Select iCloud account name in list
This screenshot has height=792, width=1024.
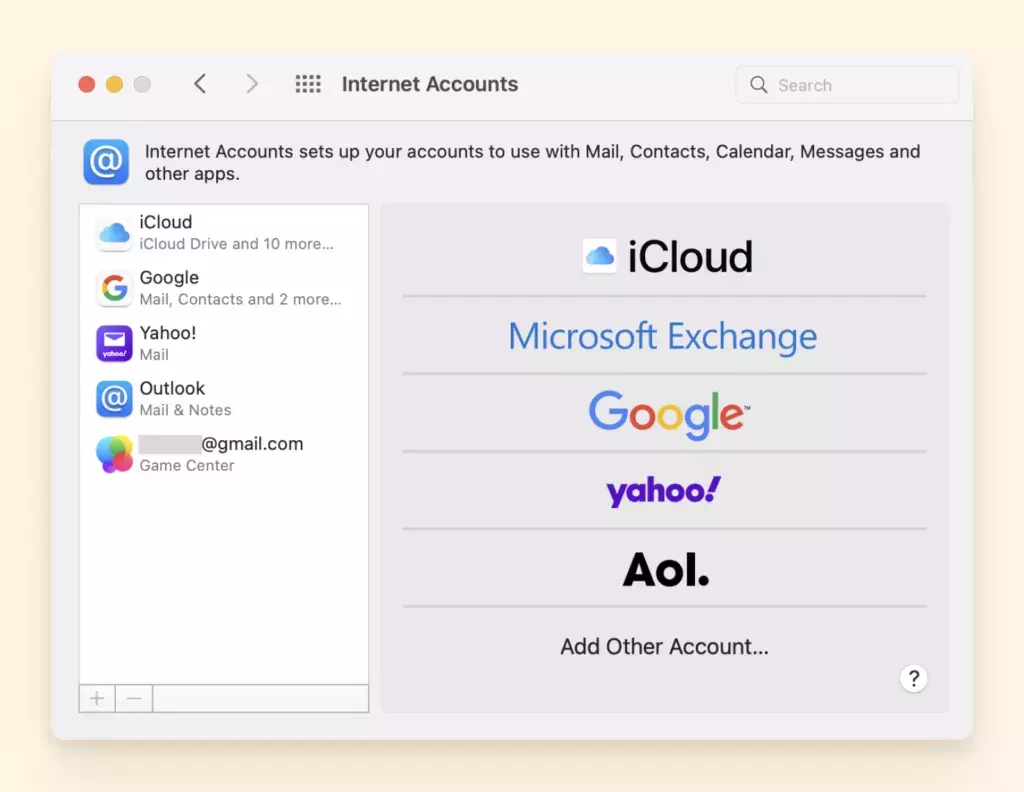point(166,222)
